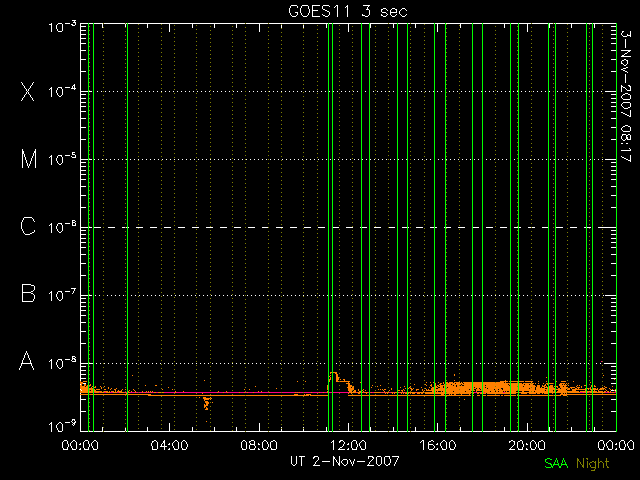Image resolution: width=640 pixels, height=480 pixels.
Task: Click the rightmost '00:00' time axis label
Action: [616, 445]
